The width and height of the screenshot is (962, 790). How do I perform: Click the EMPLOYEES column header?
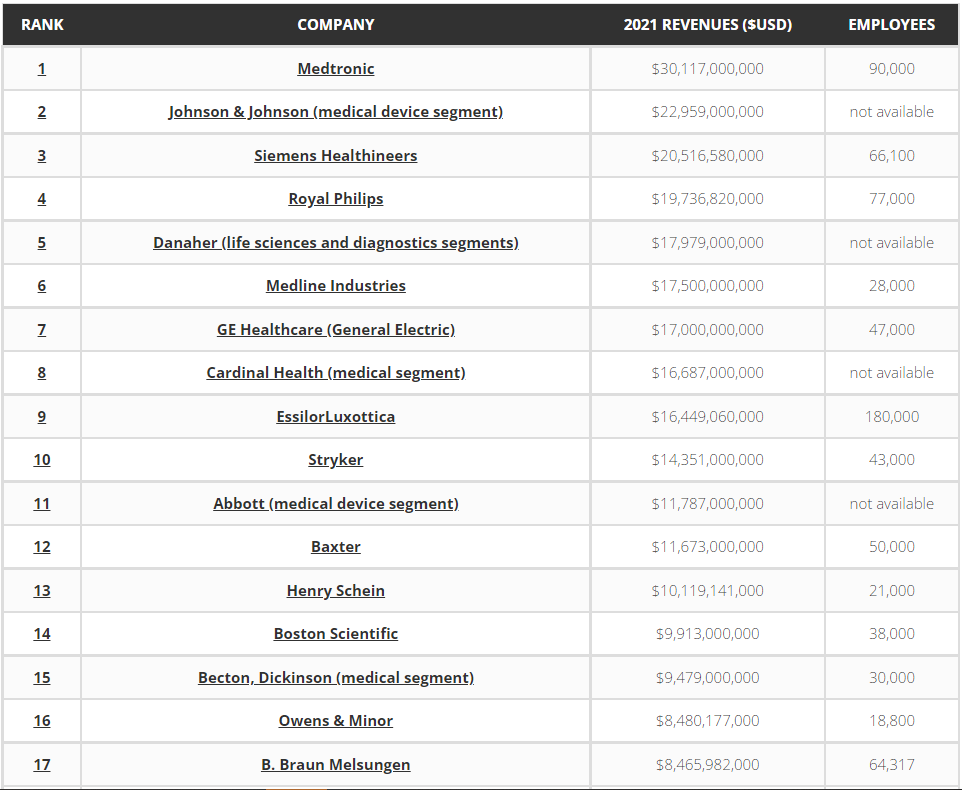pos(891,25)
